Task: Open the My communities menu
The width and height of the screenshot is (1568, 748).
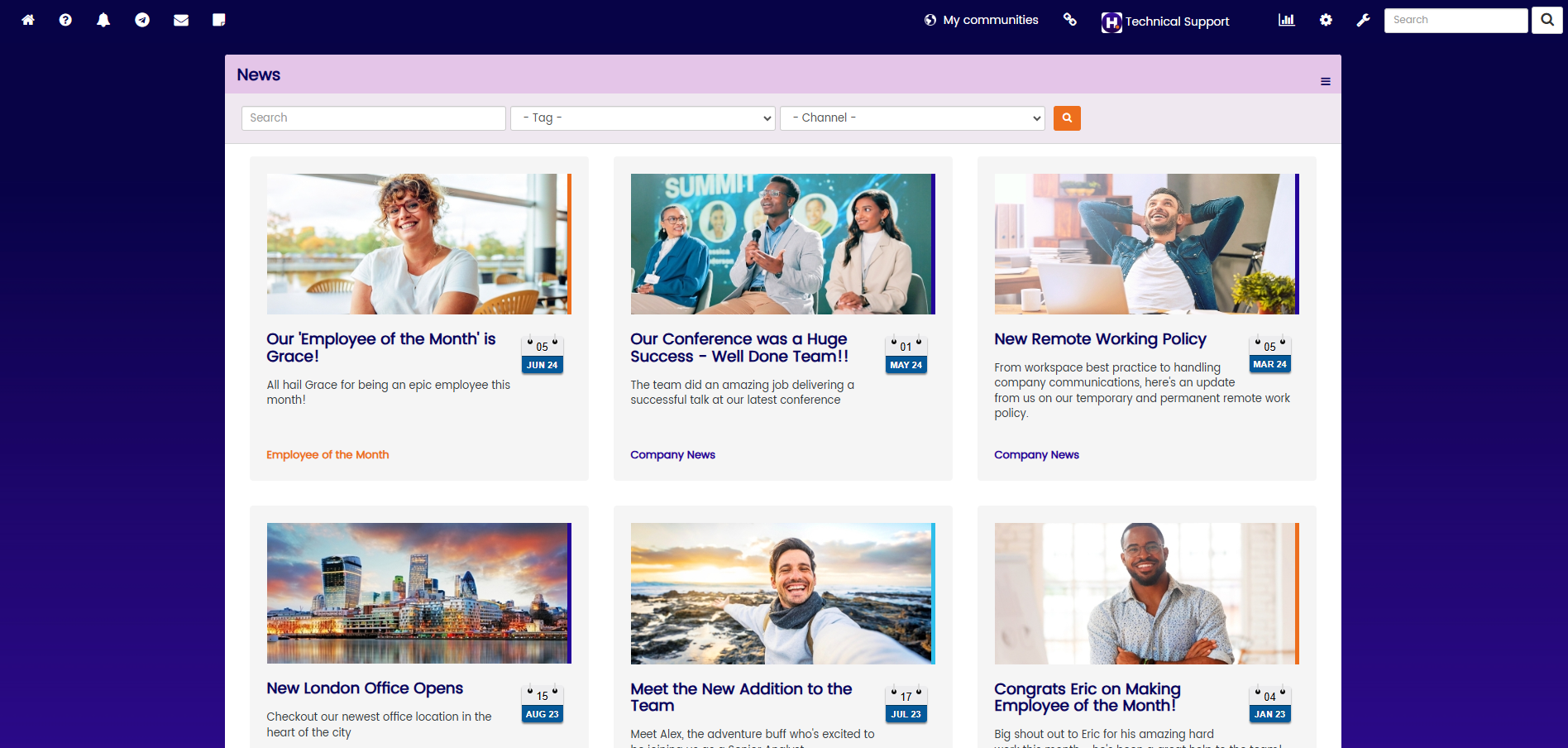Action: click(982, 20)
